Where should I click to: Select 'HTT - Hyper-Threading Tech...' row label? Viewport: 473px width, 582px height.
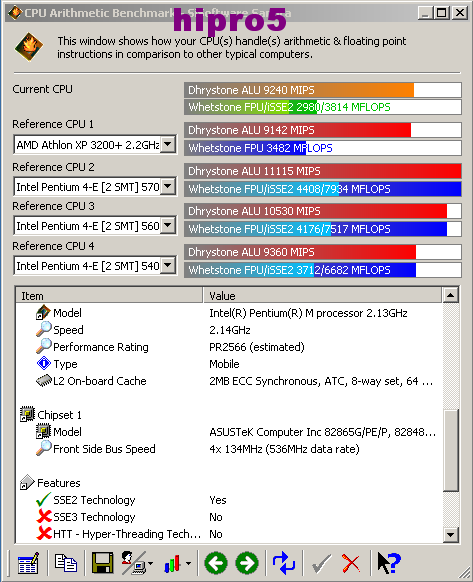click(127, 534)
